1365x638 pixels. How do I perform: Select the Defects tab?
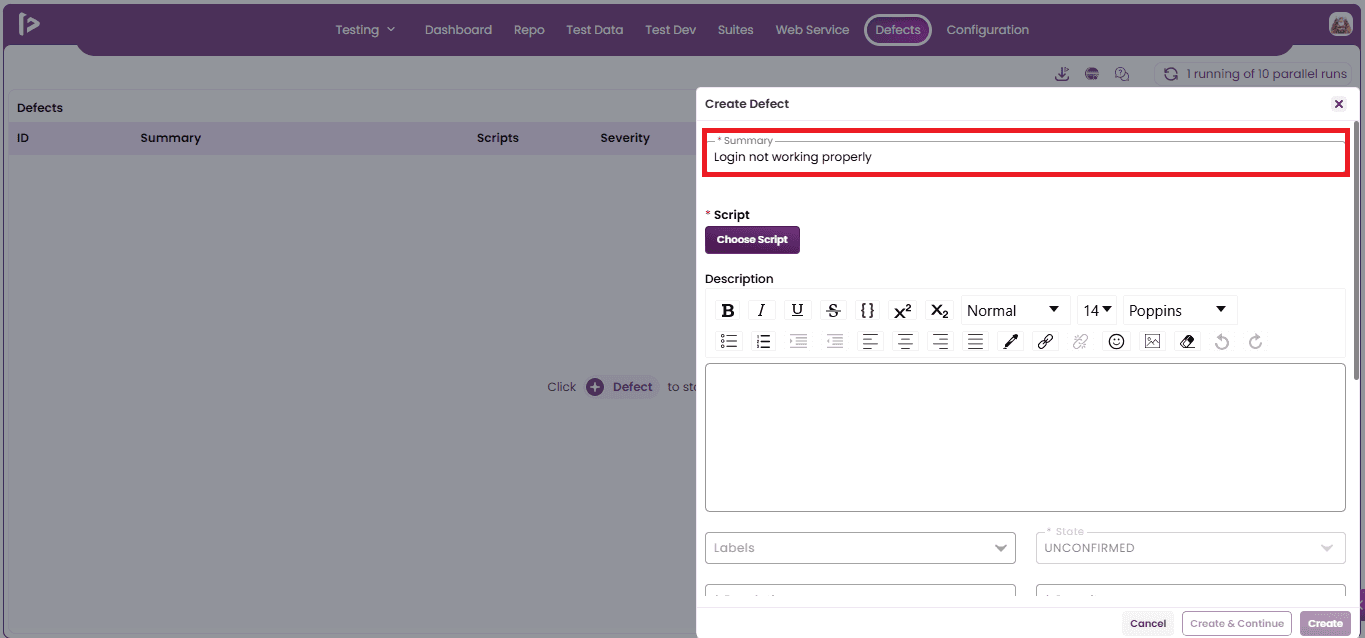pyautogui.click(x=897, y=30)
